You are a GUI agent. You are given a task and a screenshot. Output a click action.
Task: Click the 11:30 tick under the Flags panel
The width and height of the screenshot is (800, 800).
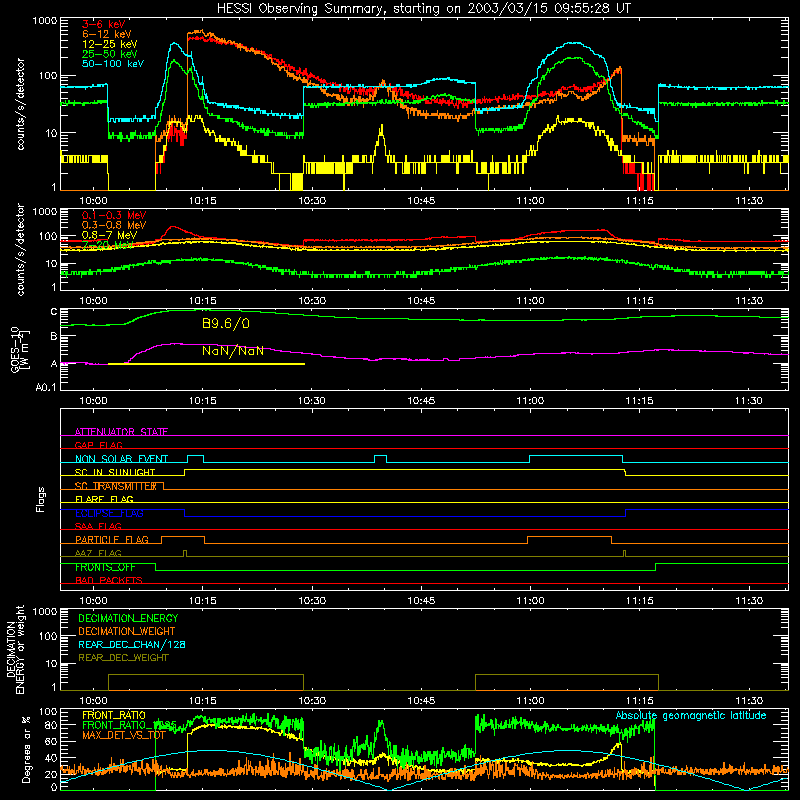coord(749,601)
